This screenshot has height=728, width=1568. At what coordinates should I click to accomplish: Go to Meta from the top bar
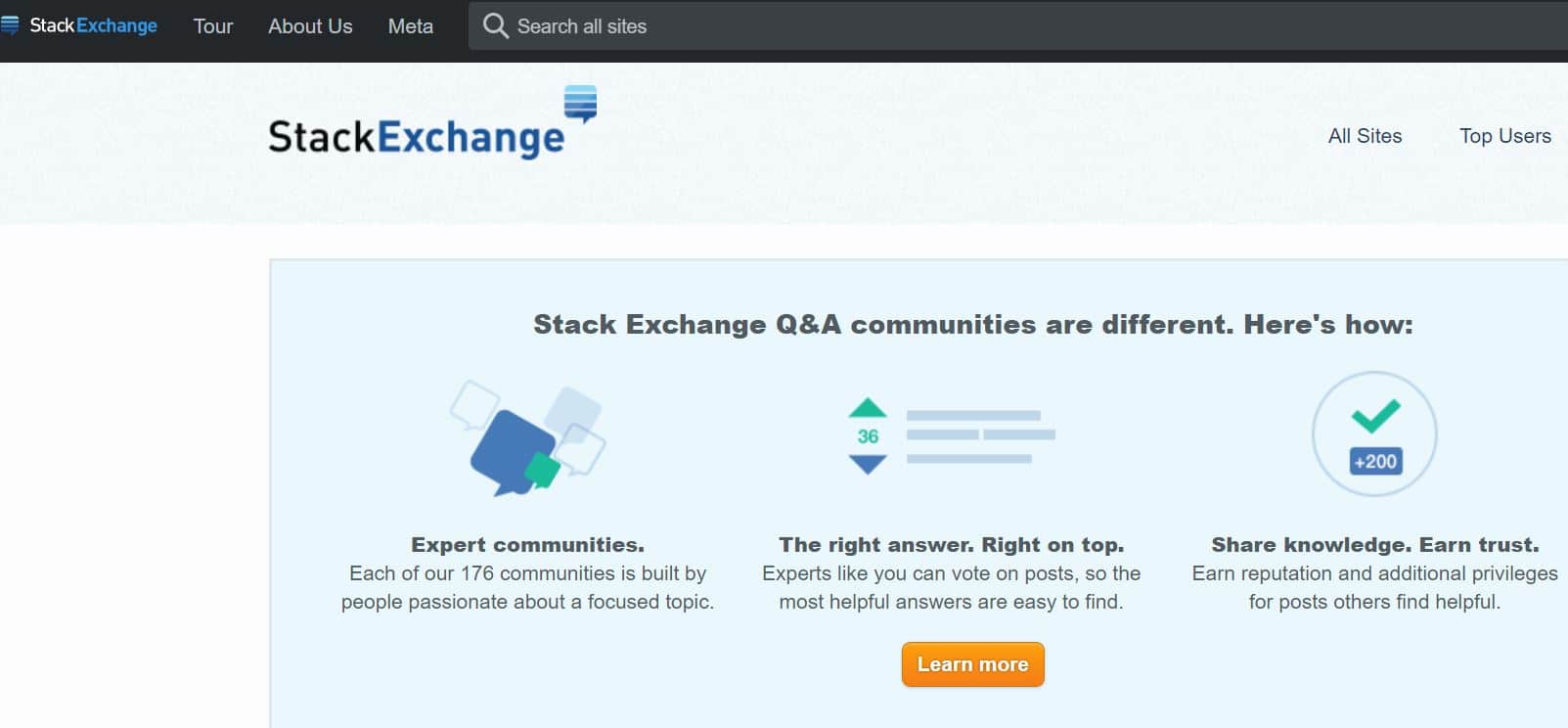(411, 26)
